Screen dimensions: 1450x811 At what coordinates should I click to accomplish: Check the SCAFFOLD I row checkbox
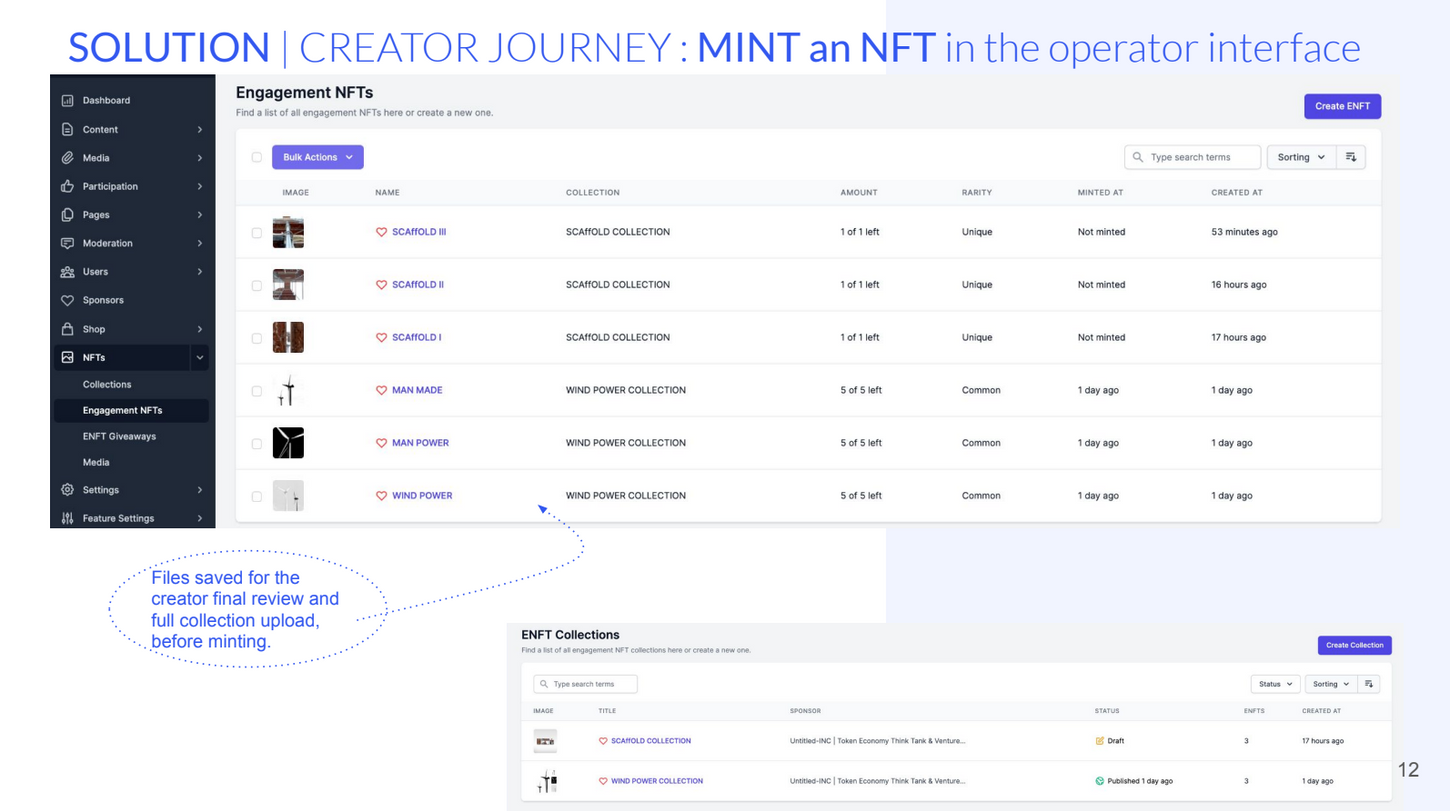point(257,338)
